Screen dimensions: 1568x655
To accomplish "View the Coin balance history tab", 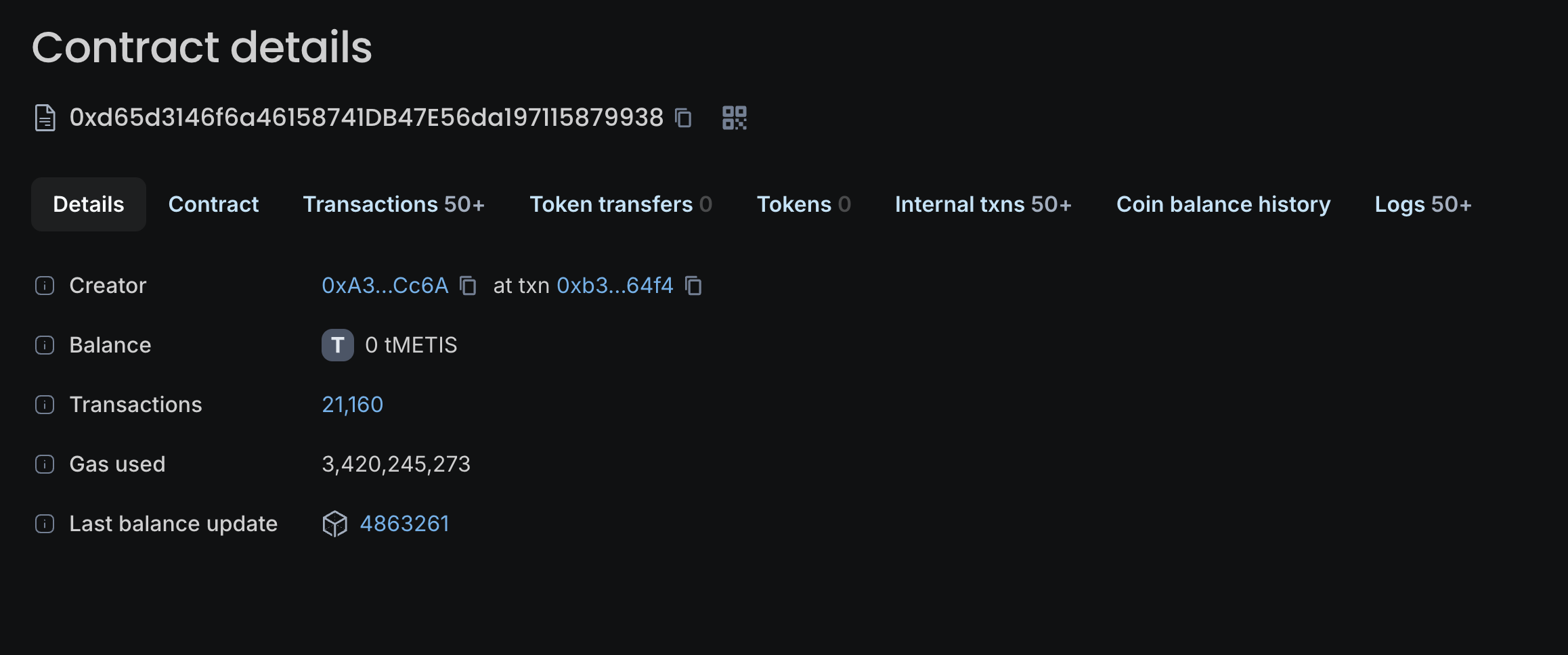I will pyautogui.click(x=1223, y=204).
